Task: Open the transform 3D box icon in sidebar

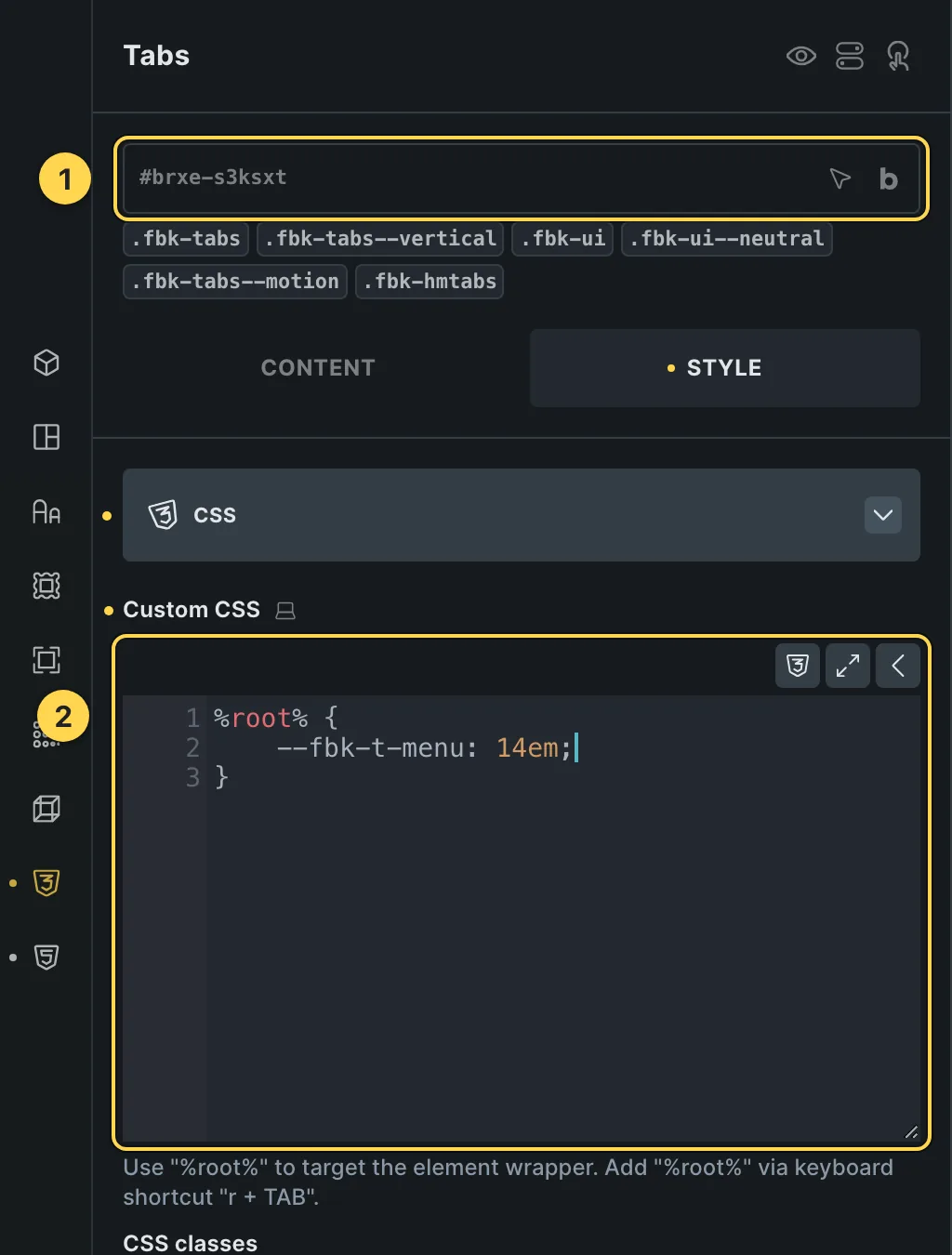Action: click(46, 809)
